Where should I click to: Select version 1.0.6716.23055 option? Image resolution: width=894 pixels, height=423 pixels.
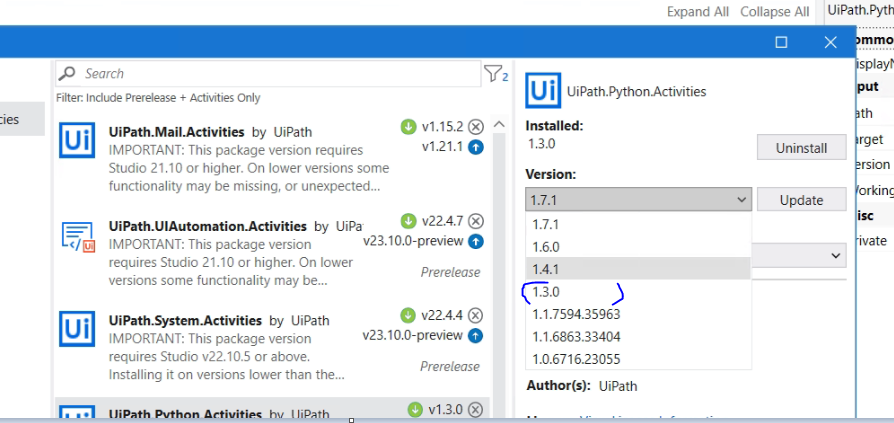pyautogui.click(x=576, y=359)
